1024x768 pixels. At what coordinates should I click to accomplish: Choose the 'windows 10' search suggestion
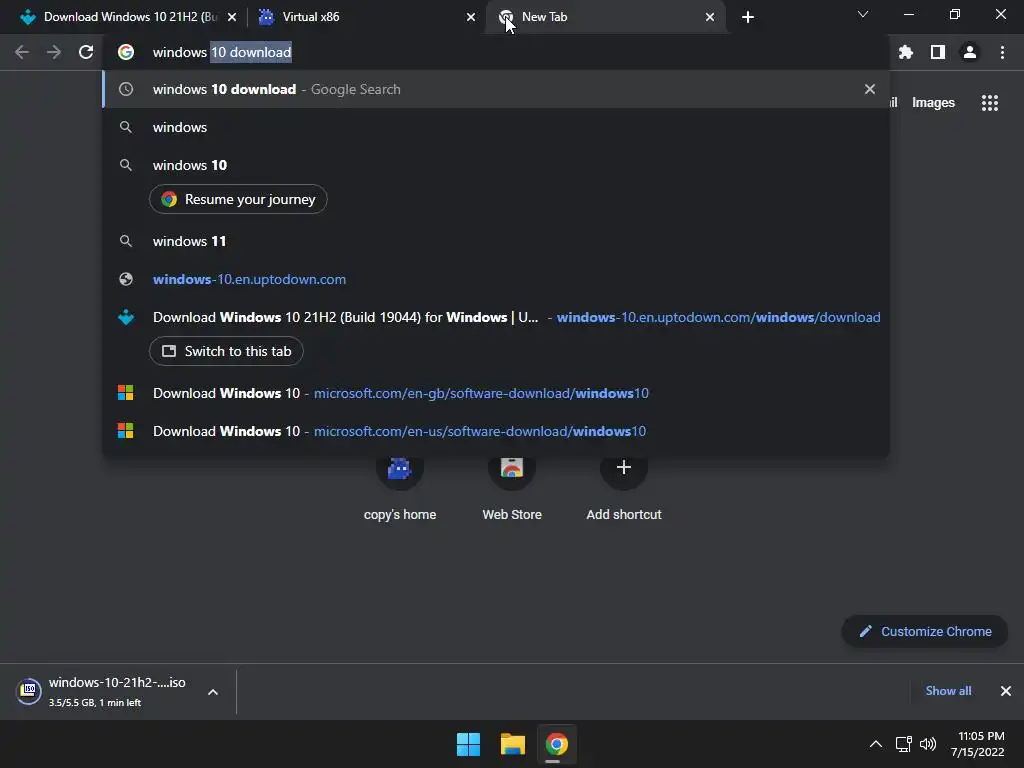point(496,165)
